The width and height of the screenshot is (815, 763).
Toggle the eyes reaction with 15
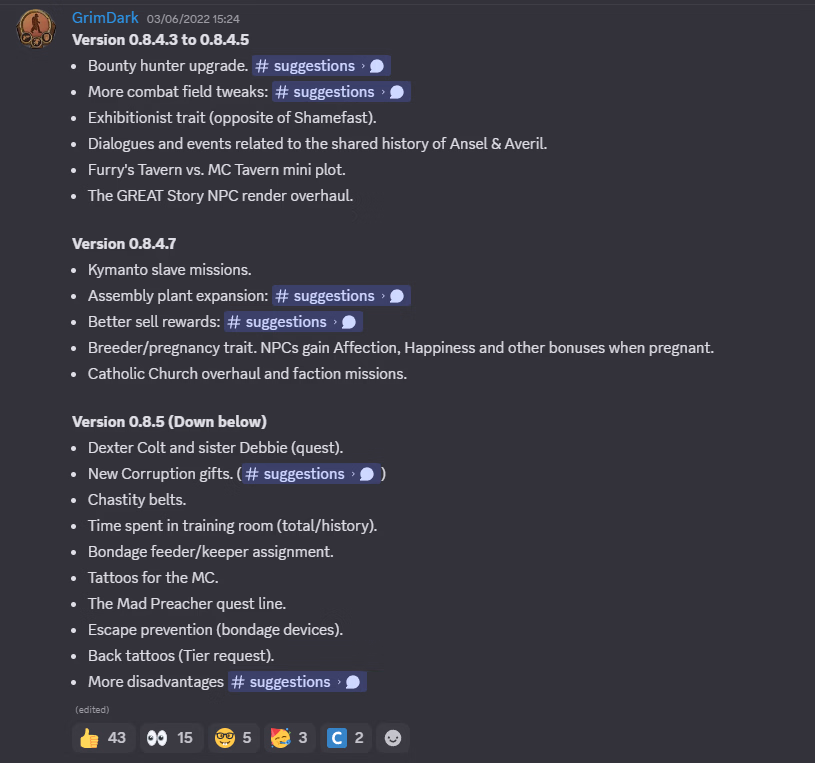coord(171,738)
